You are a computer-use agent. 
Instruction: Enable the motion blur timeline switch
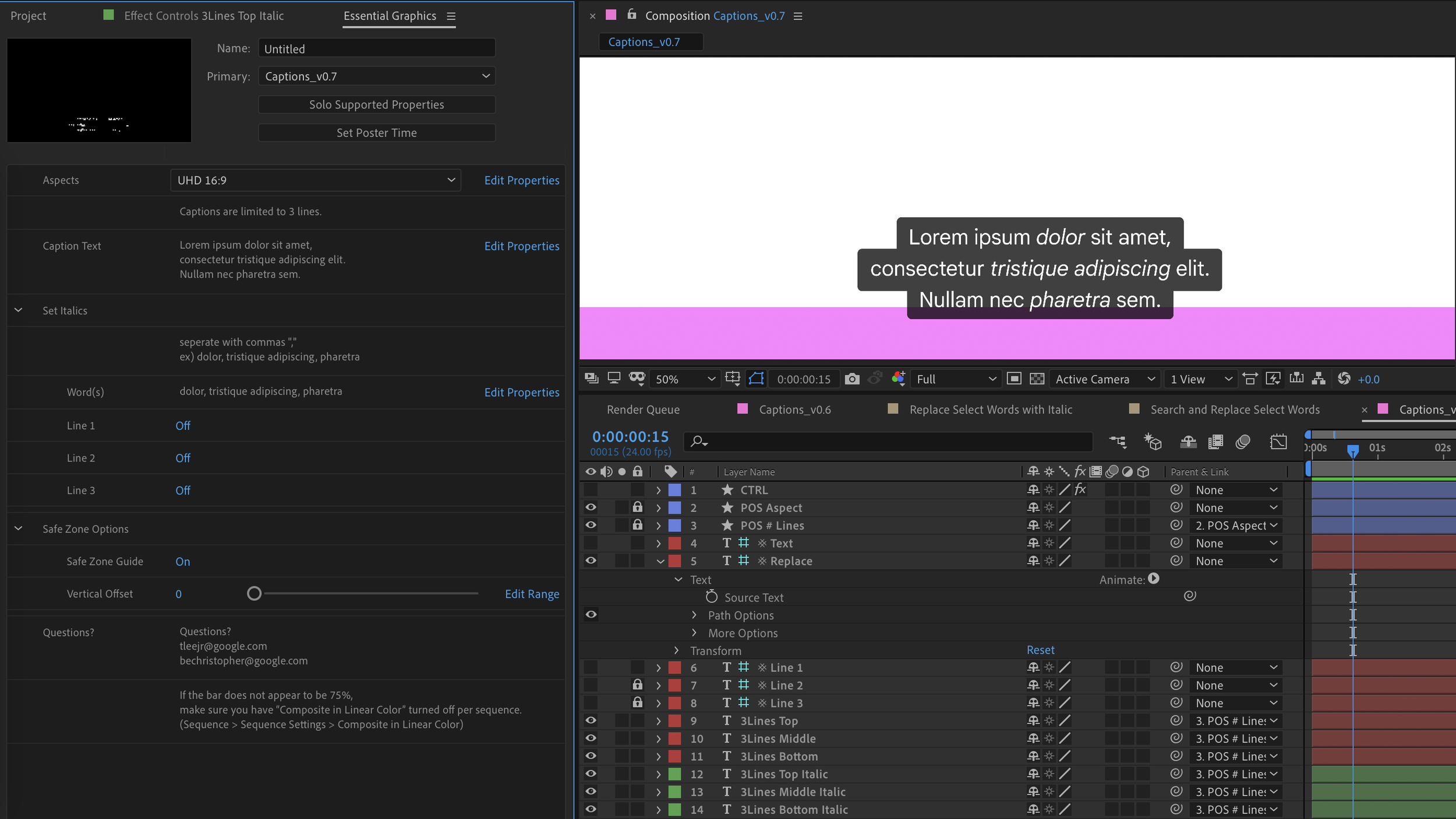pyautogui.click(x=1242, y=442)
